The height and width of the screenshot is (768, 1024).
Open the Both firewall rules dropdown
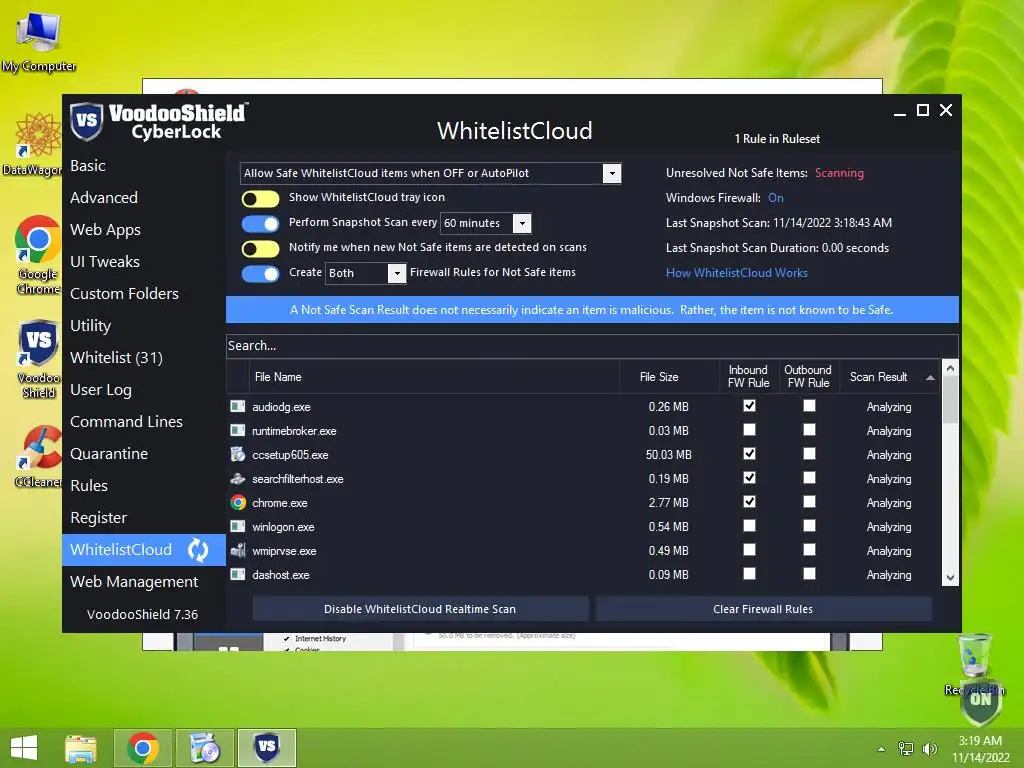396,273
